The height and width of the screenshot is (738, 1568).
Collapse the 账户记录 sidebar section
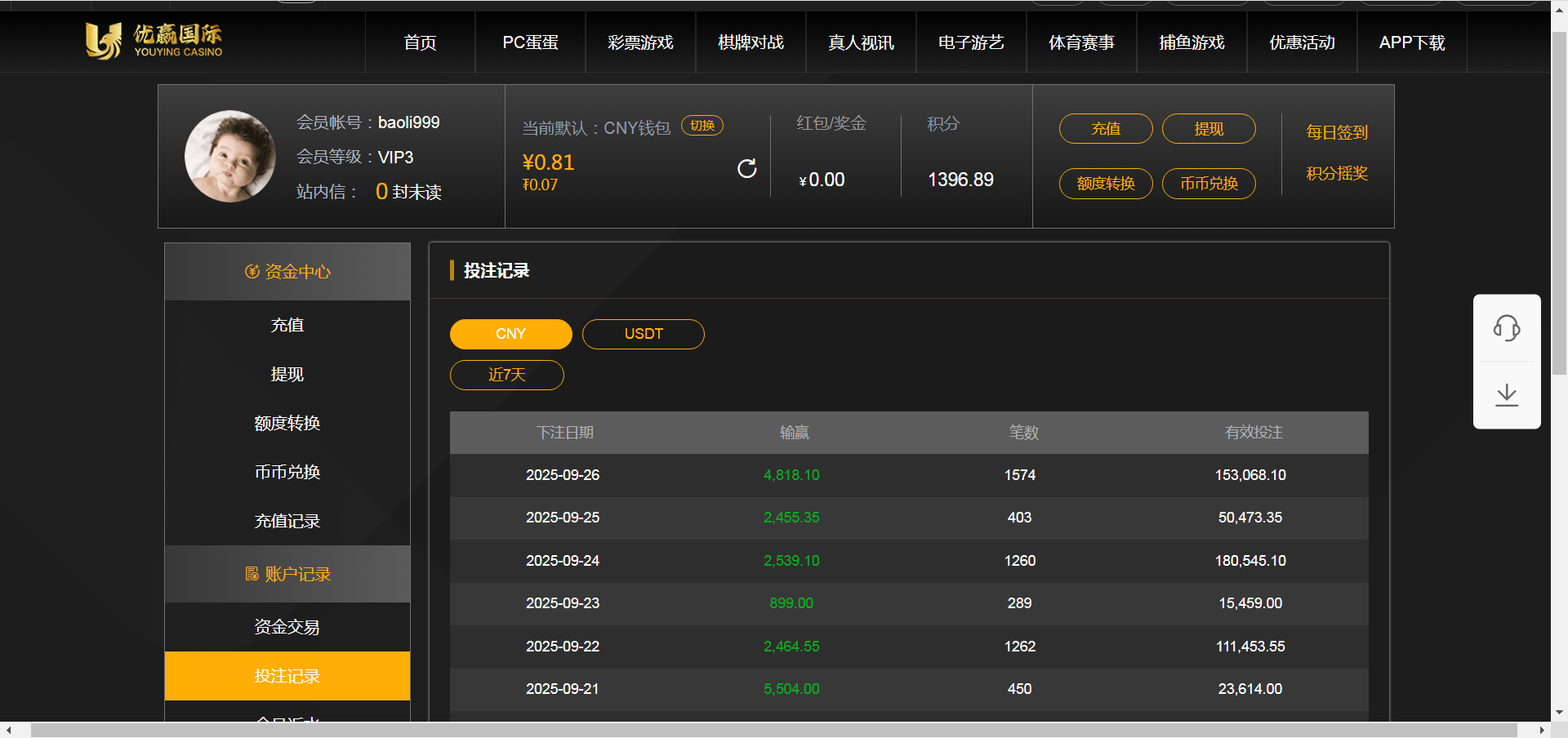[x=287, y=574]
